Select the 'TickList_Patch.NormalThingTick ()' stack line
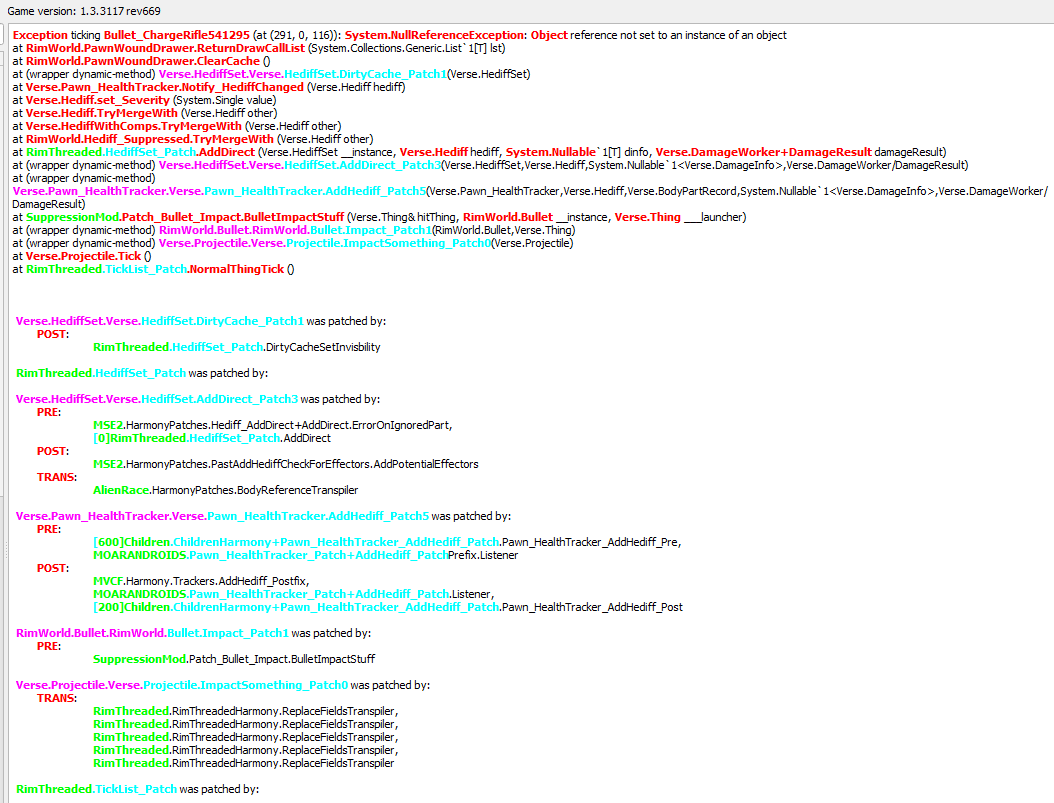Image resolution: width=1054 pixels, height=803 pixels. tap(153, 269)
